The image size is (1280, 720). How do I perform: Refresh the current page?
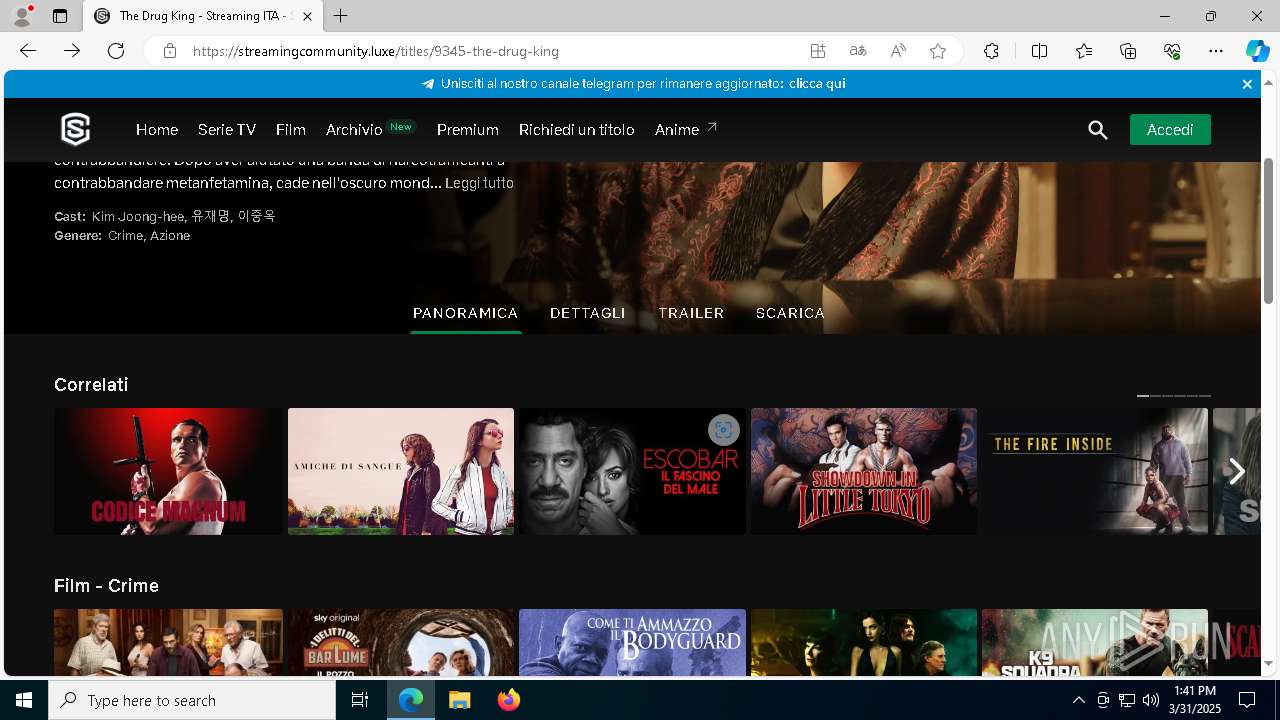pos(116,51)
